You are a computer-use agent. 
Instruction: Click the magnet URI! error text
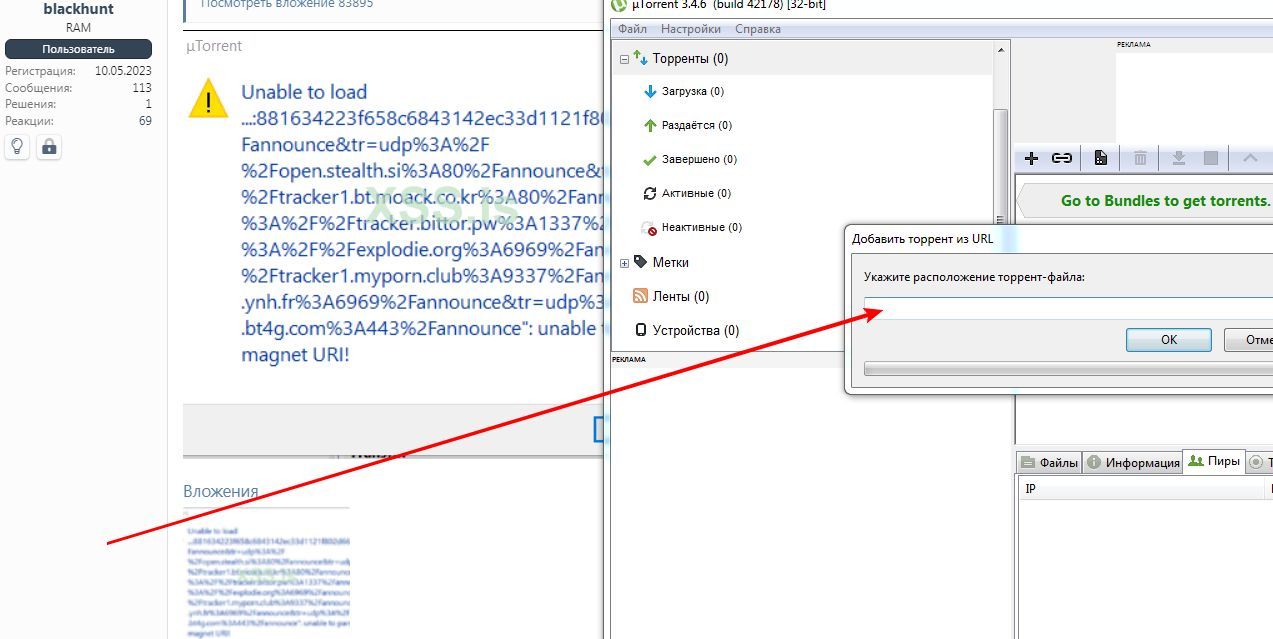pos(295,354)
